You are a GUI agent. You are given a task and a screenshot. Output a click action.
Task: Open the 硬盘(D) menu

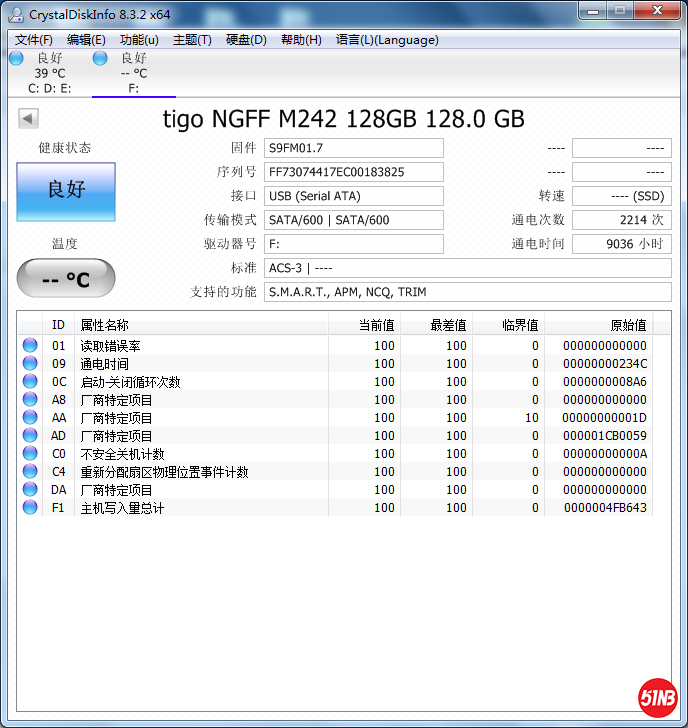click(x=246, y=40)
